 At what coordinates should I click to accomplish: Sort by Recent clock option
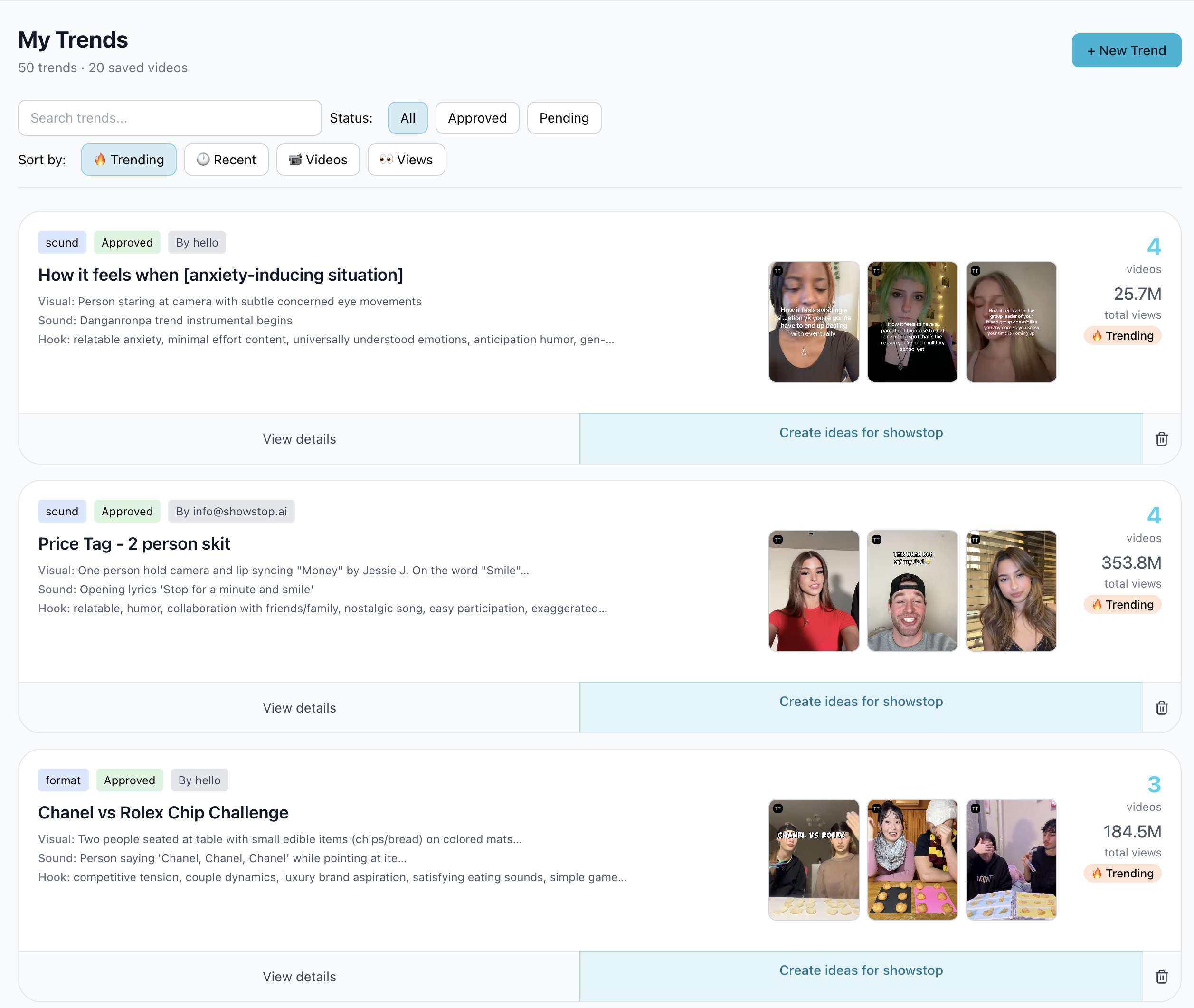(x=226, y=160)
